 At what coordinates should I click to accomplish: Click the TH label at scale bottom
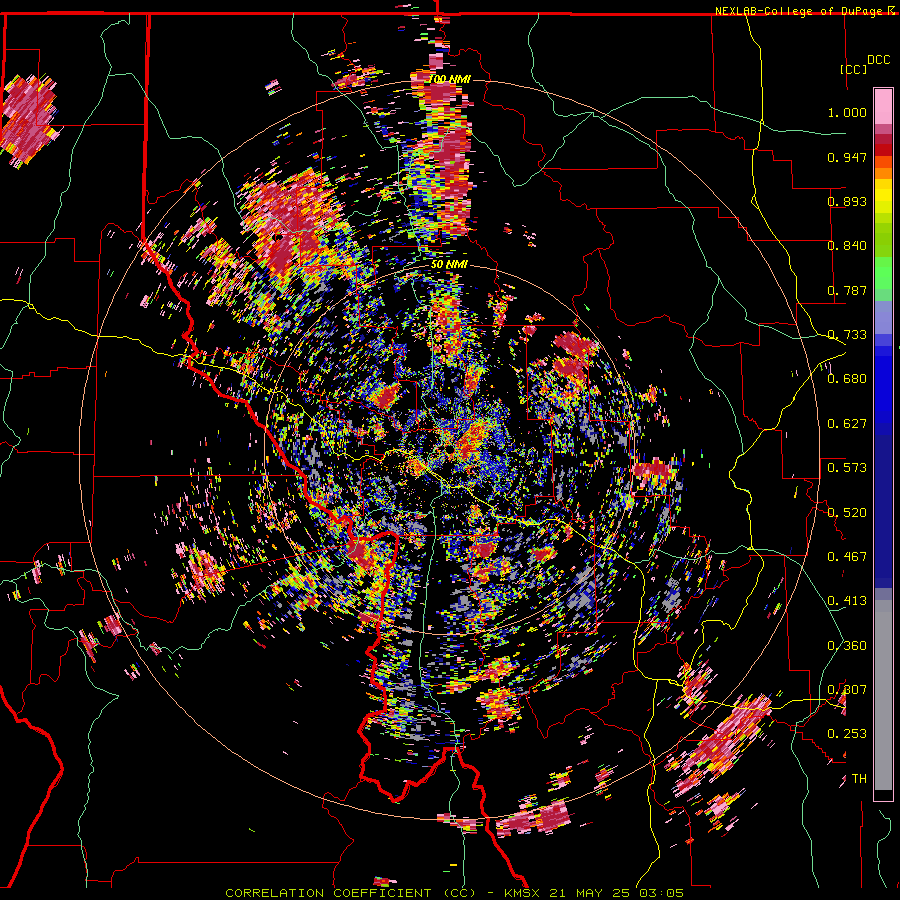tap(859, 778)
